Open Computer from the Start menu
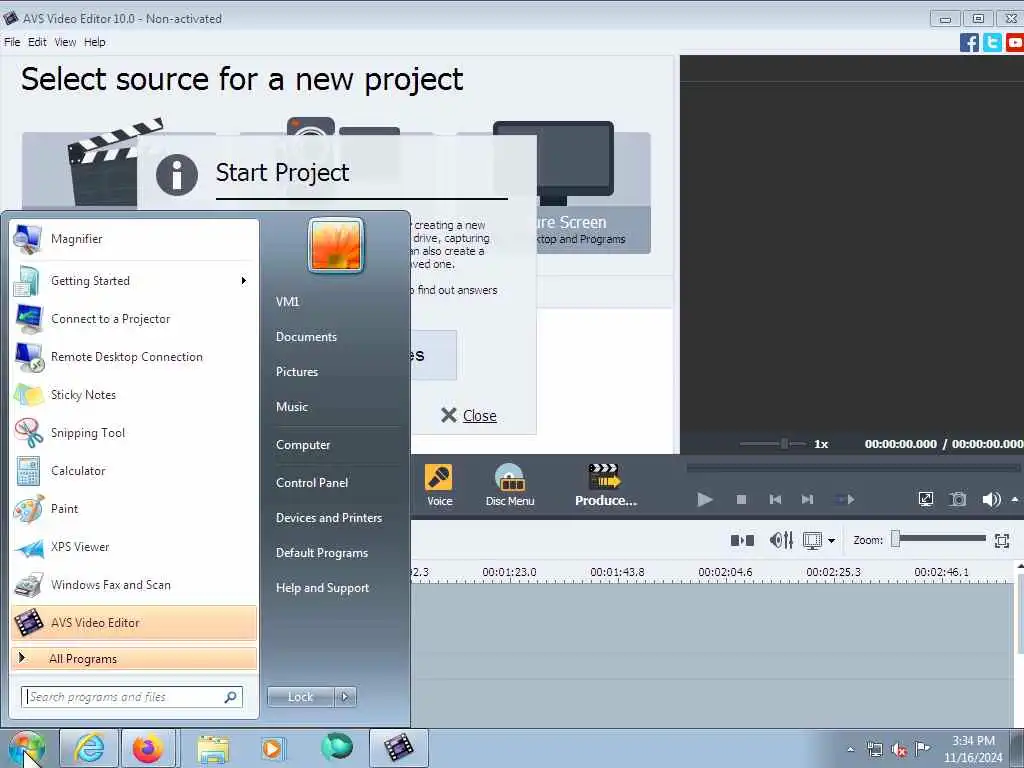This screenshot has height=768, width=1024. (x=303, y=445)
